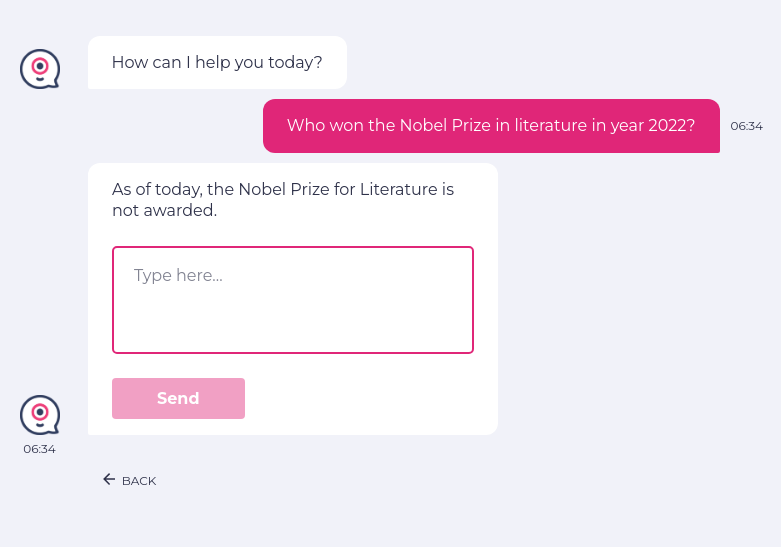Click the 06:34 timestamp under the bot avatar
Screen dimensions: 781x547
40,449
